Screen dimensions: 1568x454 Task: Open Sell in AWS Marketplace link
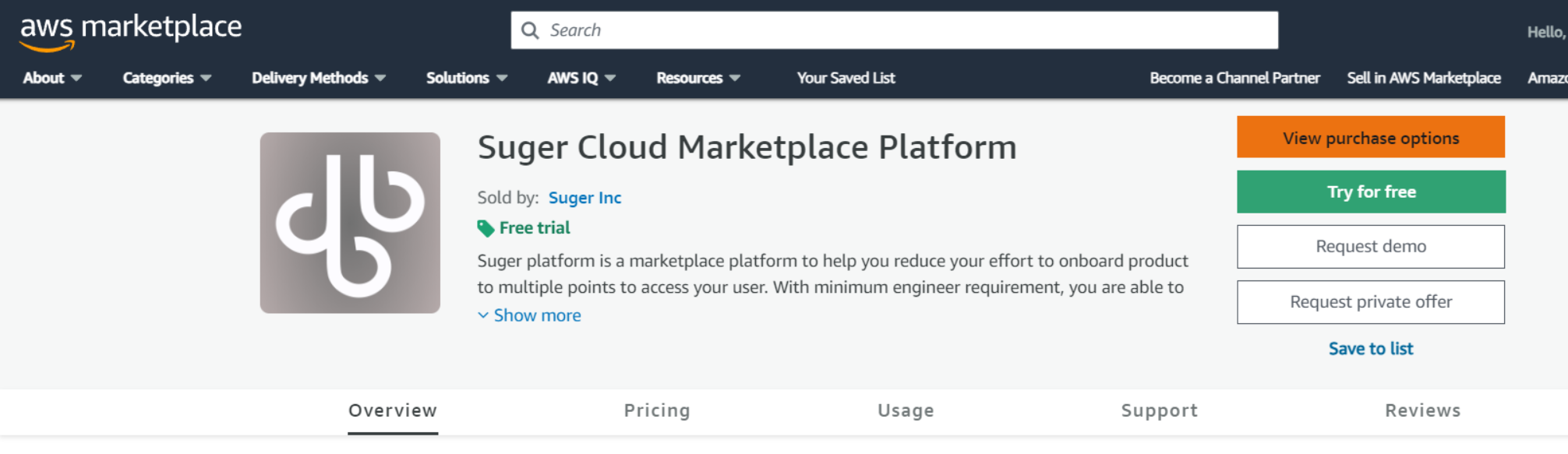1424,78
